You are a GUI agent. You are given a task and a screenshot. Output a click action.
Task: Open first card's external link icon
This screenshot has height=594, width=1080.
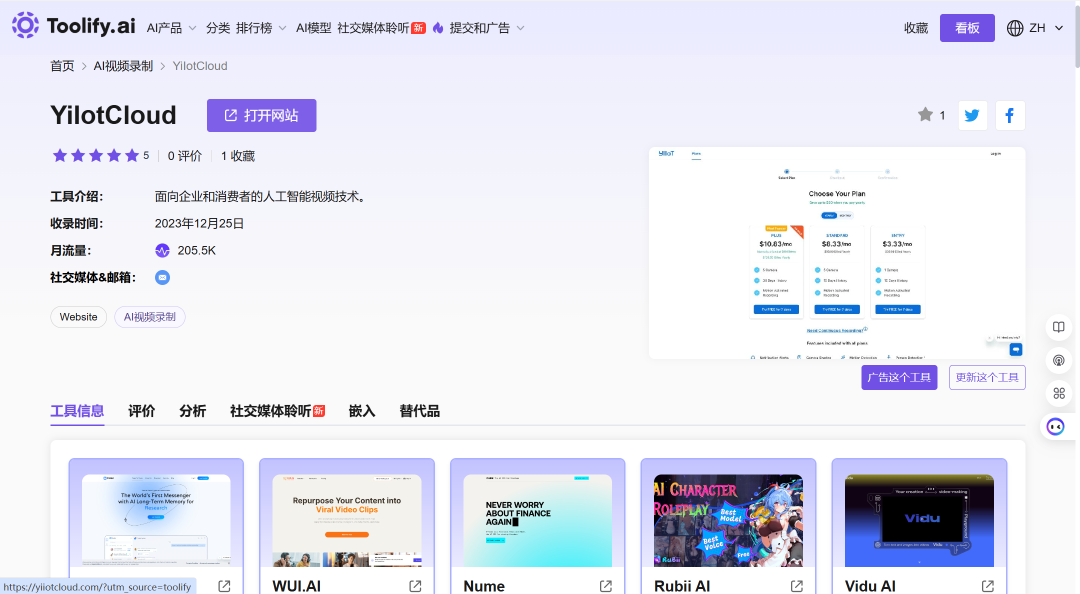click(x=225, y=586)
